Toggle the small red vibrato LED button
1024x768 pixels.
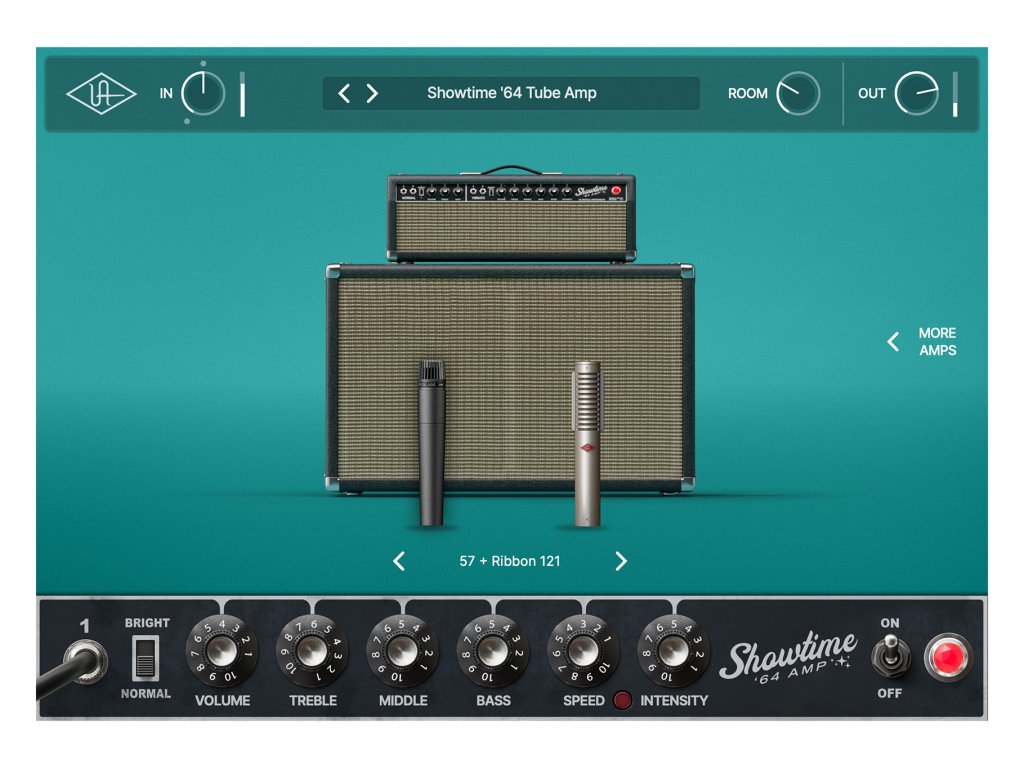click(x=622, y=700)
